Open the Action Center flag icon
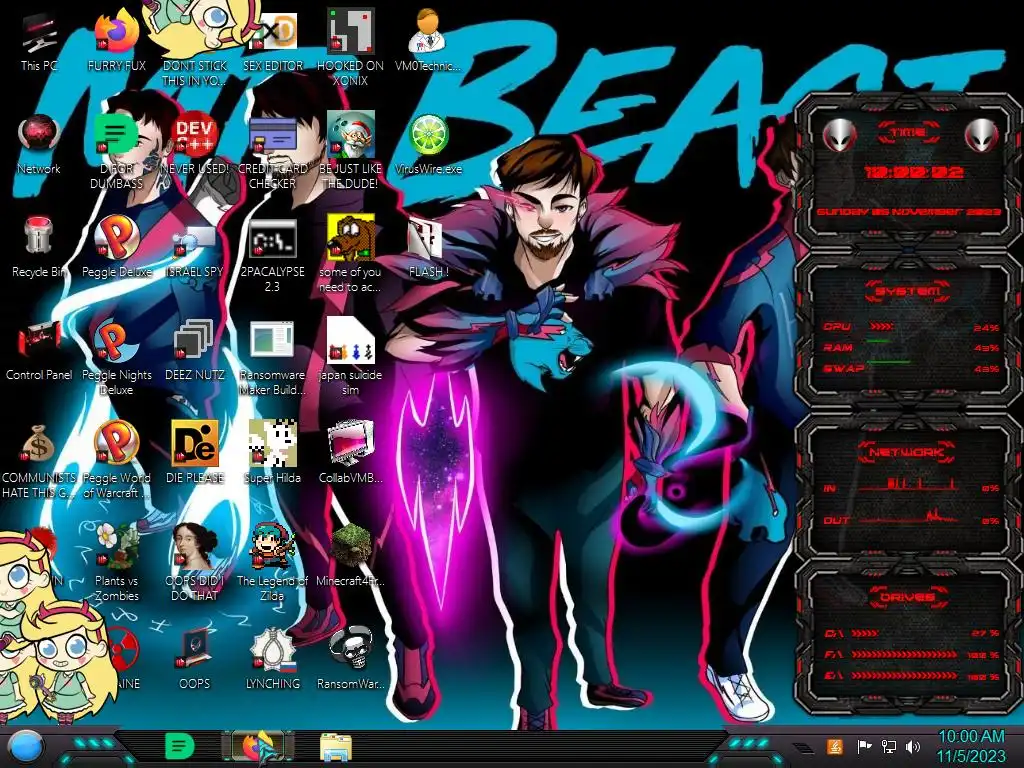1024x768 pixels. pyautogui.click(x=865, y=746)
